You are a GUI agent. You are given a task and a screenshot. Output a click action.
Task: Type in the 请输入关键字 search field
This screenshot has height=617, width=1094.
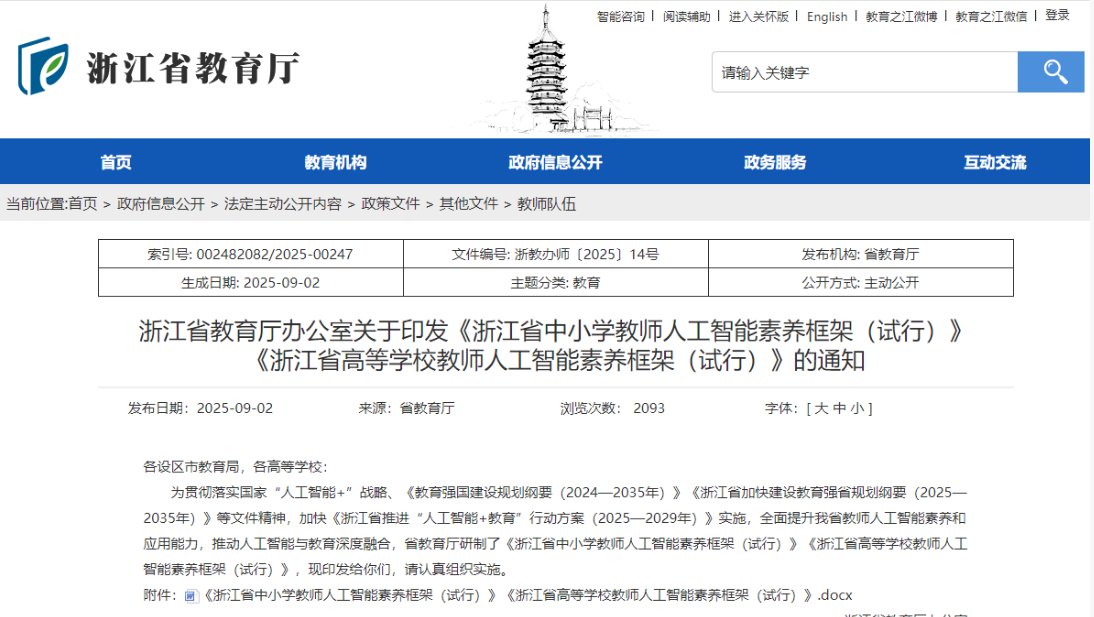pos(864,72)
